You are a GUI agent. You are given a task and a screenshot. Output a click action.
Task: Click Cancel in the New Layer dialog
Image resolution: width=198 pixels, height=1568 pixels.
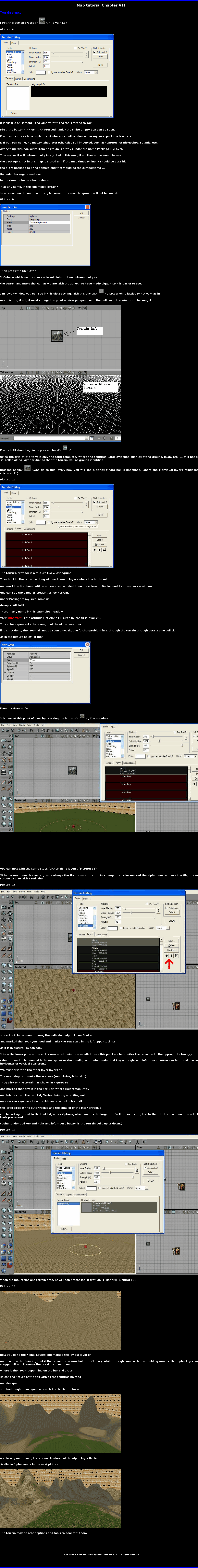(x=81, y=655)
